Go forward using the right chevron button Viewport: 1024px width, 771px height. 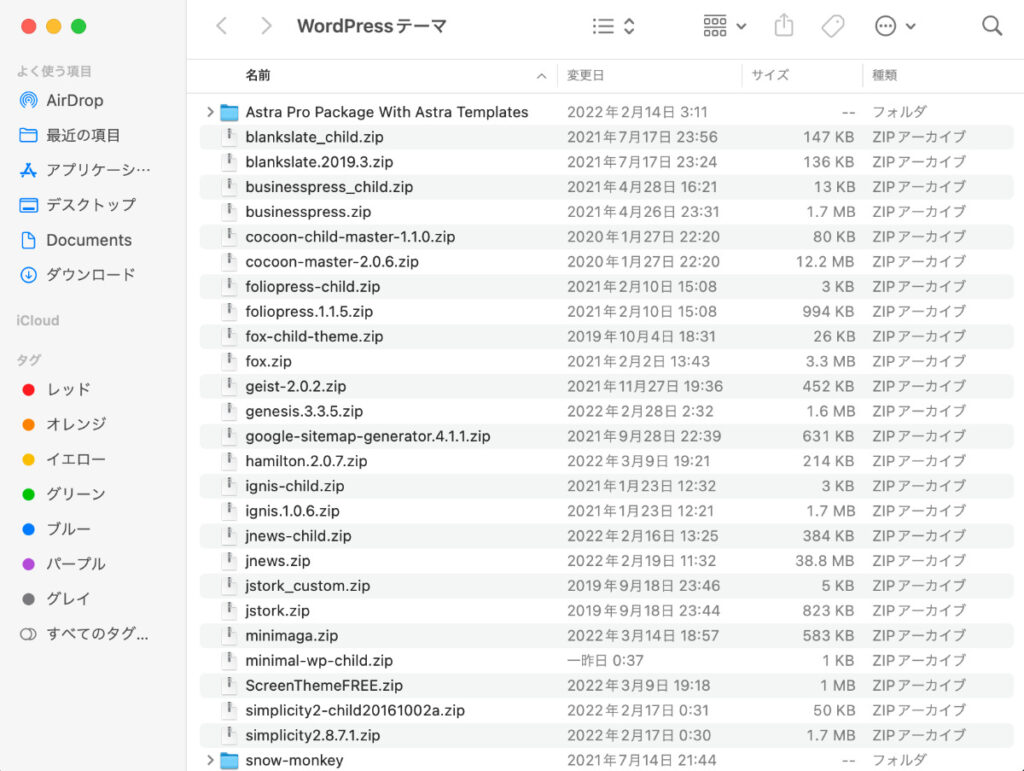(265, 26)
